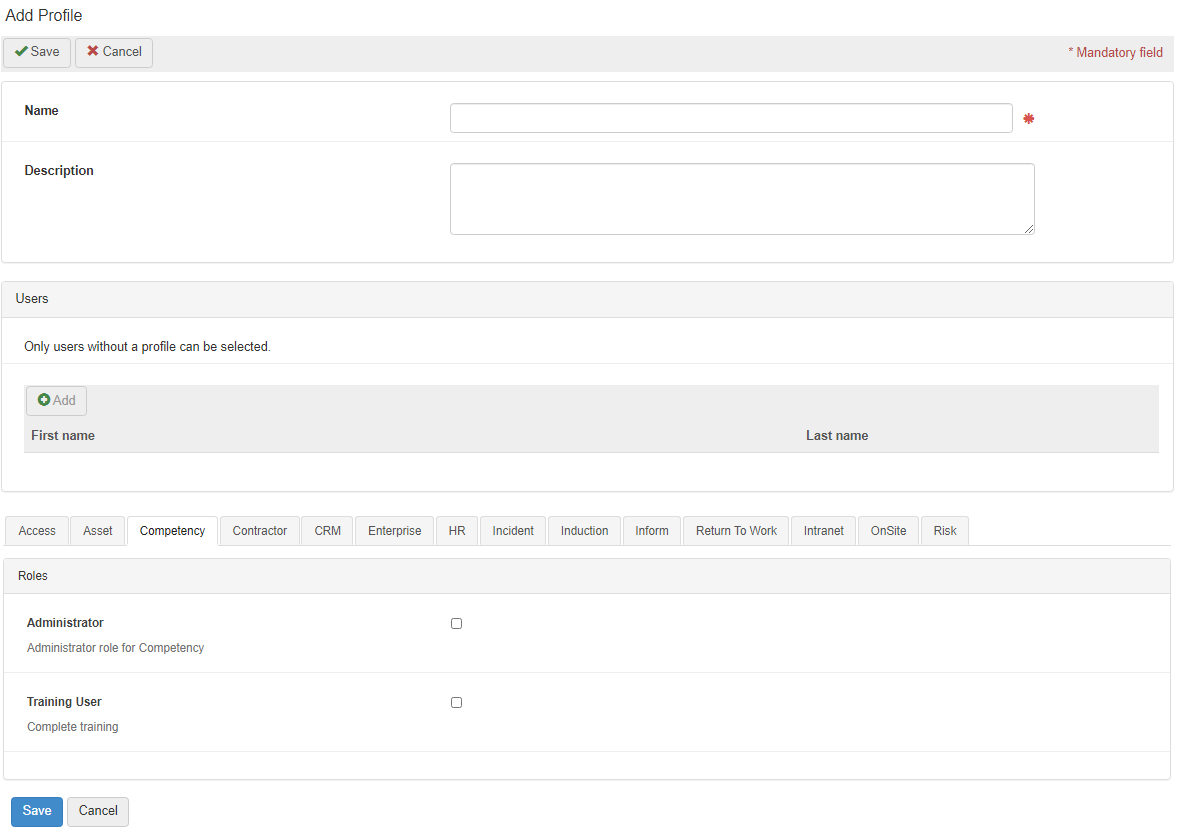Switch to the HR tab
This screenshot has height=834, width=1187.
(x=457, y=531)
